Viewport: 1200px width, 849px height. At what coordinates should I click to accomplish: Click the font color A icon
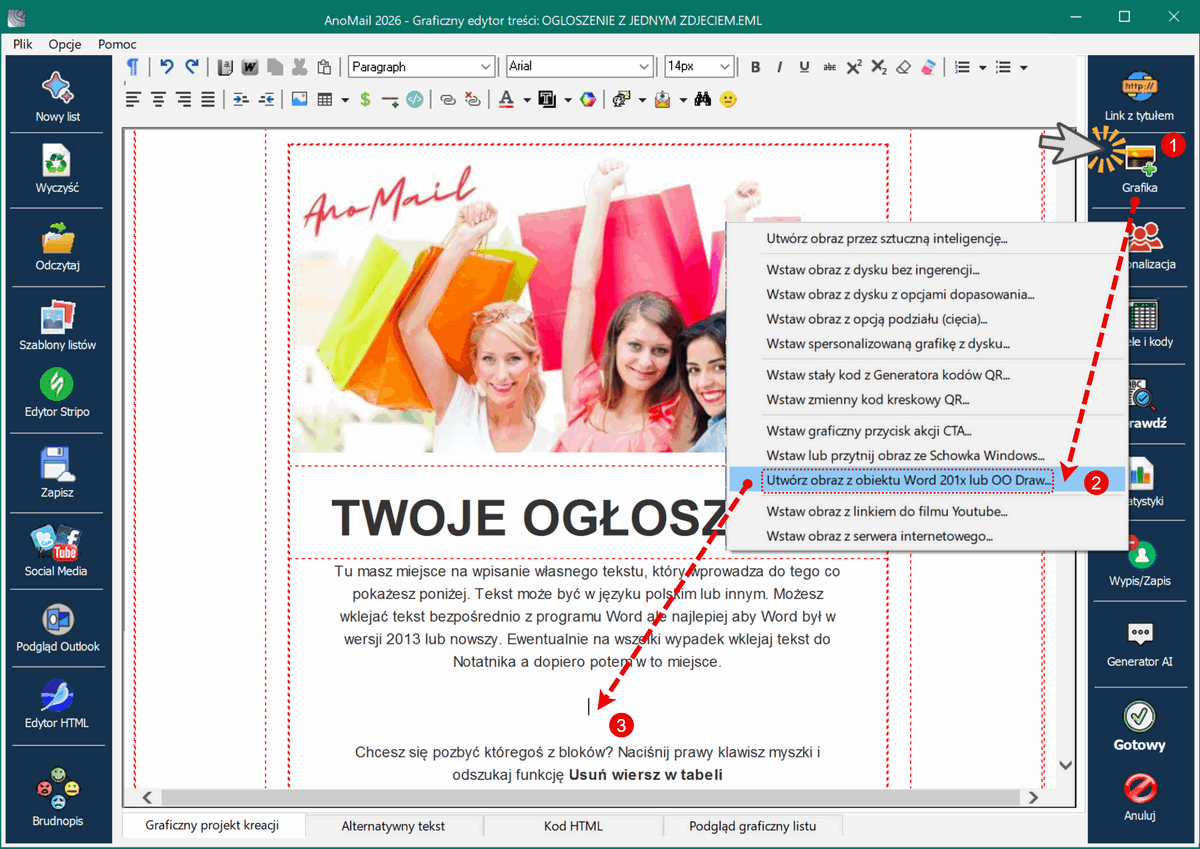(505, 99)
